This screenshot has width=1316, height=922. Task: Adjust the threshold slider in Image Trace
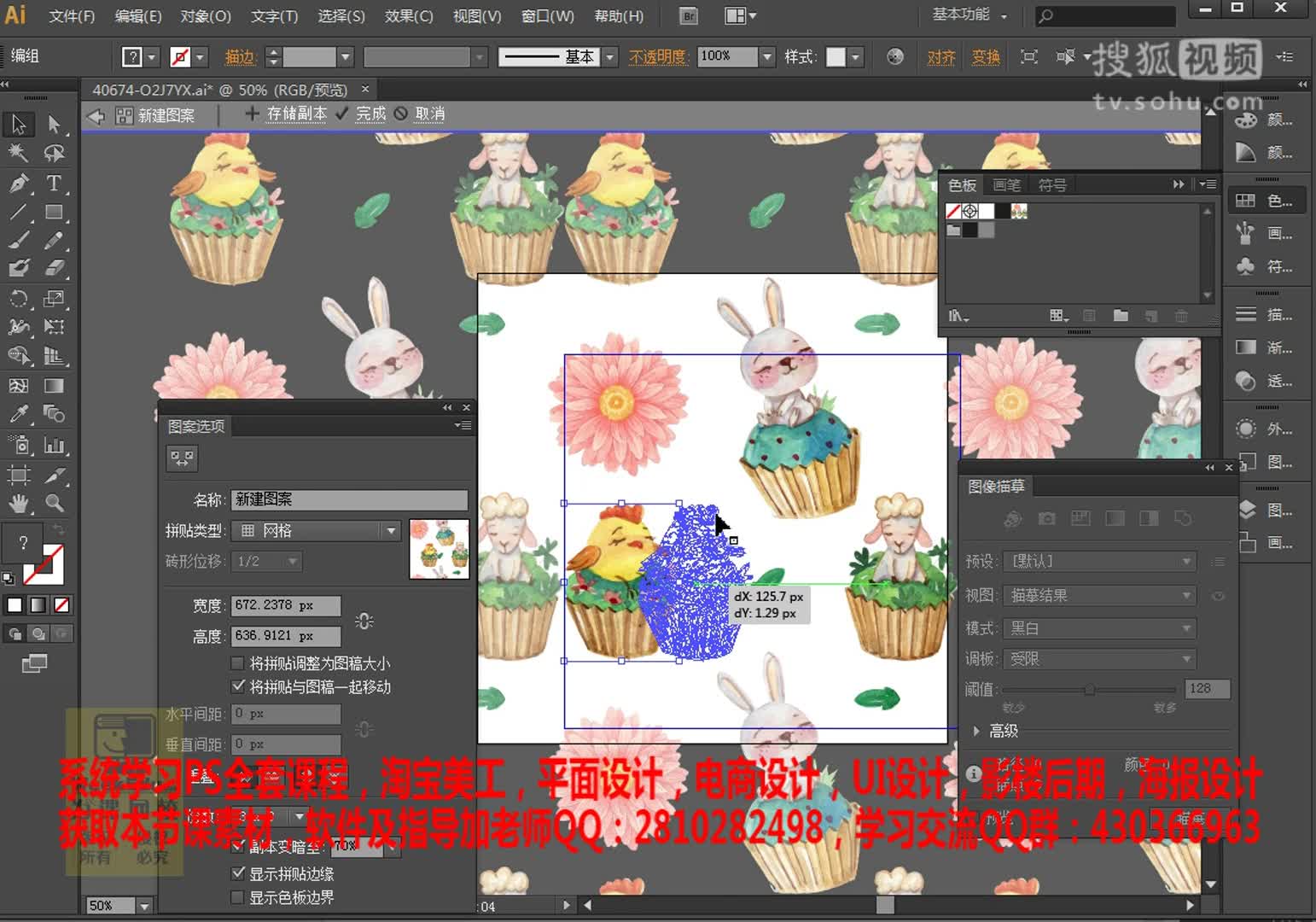pyautogui.click(x=1090, y=690)
